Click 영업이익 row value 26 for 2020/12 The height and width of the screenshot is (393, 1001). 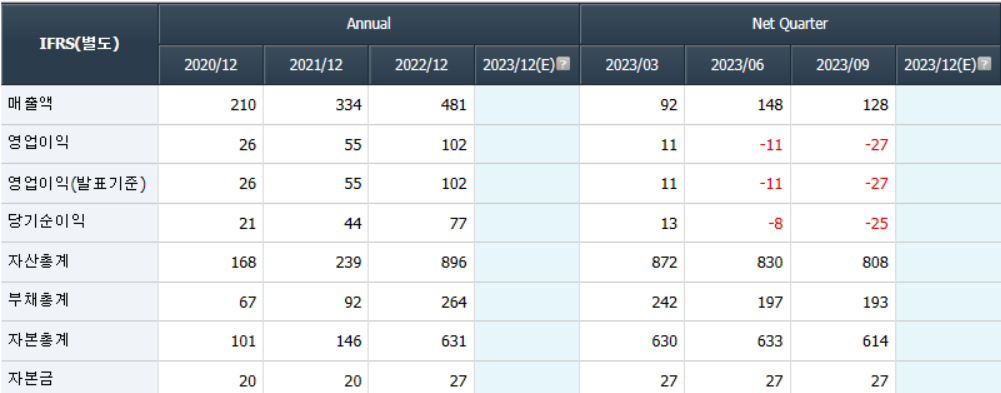(x=248, y=145)
